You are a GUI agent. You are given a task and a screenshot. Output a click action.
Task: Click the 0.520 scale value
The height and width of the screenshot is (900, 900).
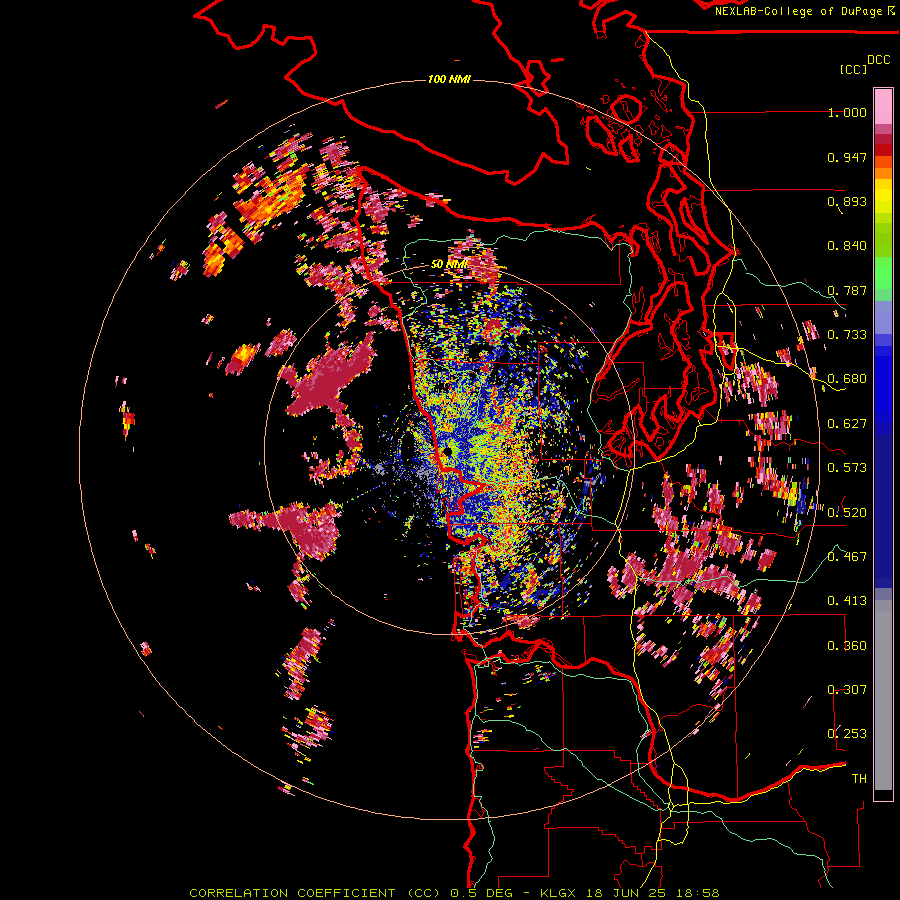pyautogui.click(x=847, y=512)
